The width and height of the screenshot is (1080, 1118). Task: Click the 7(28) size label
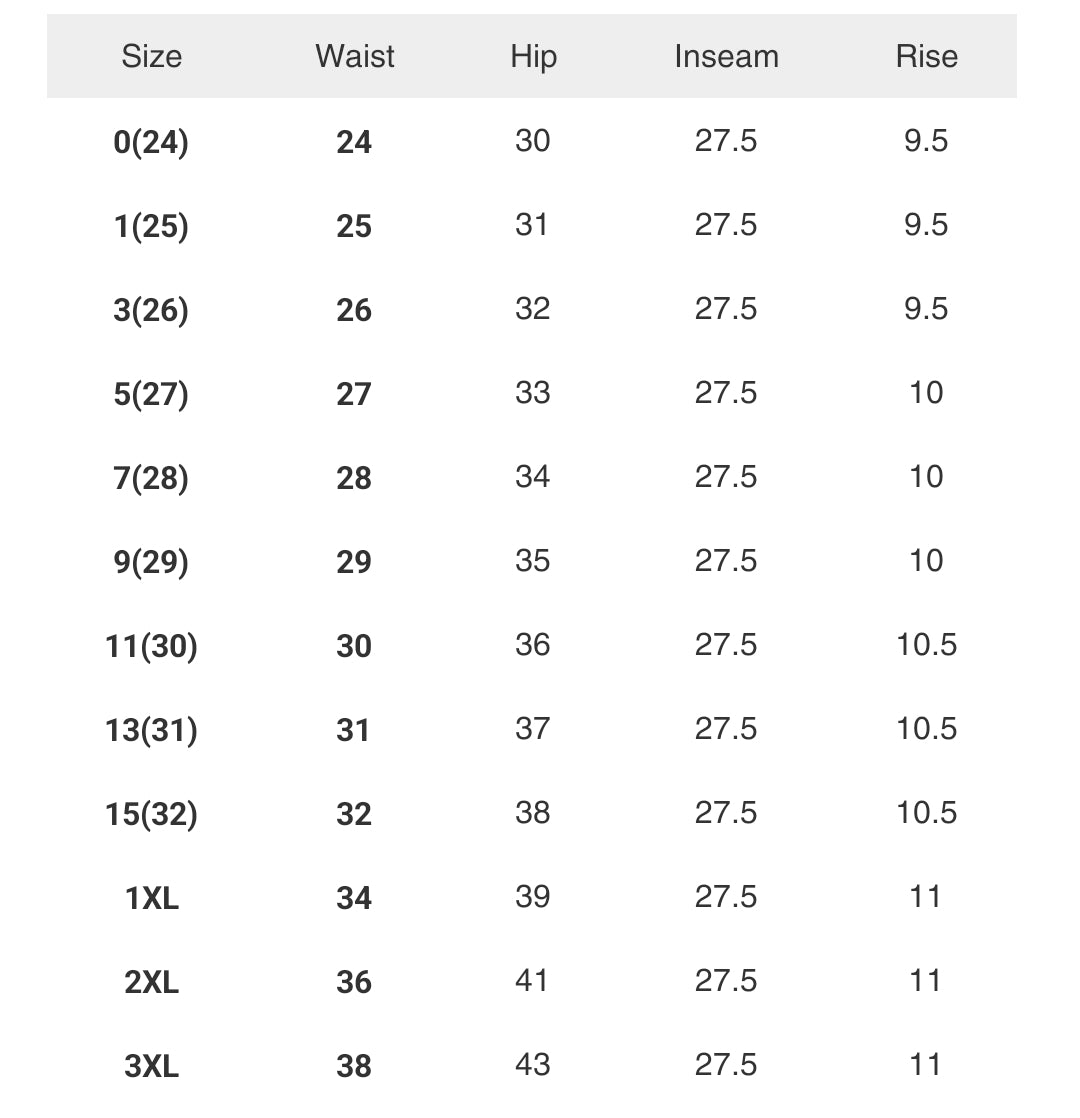151,478
